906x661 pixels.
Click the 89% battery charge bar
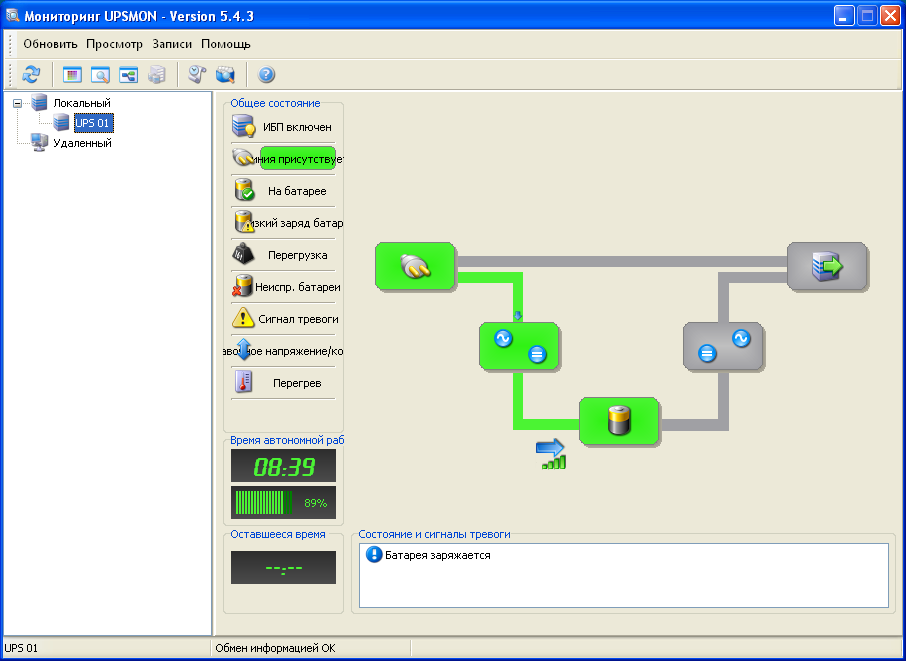tap(283, 502)
